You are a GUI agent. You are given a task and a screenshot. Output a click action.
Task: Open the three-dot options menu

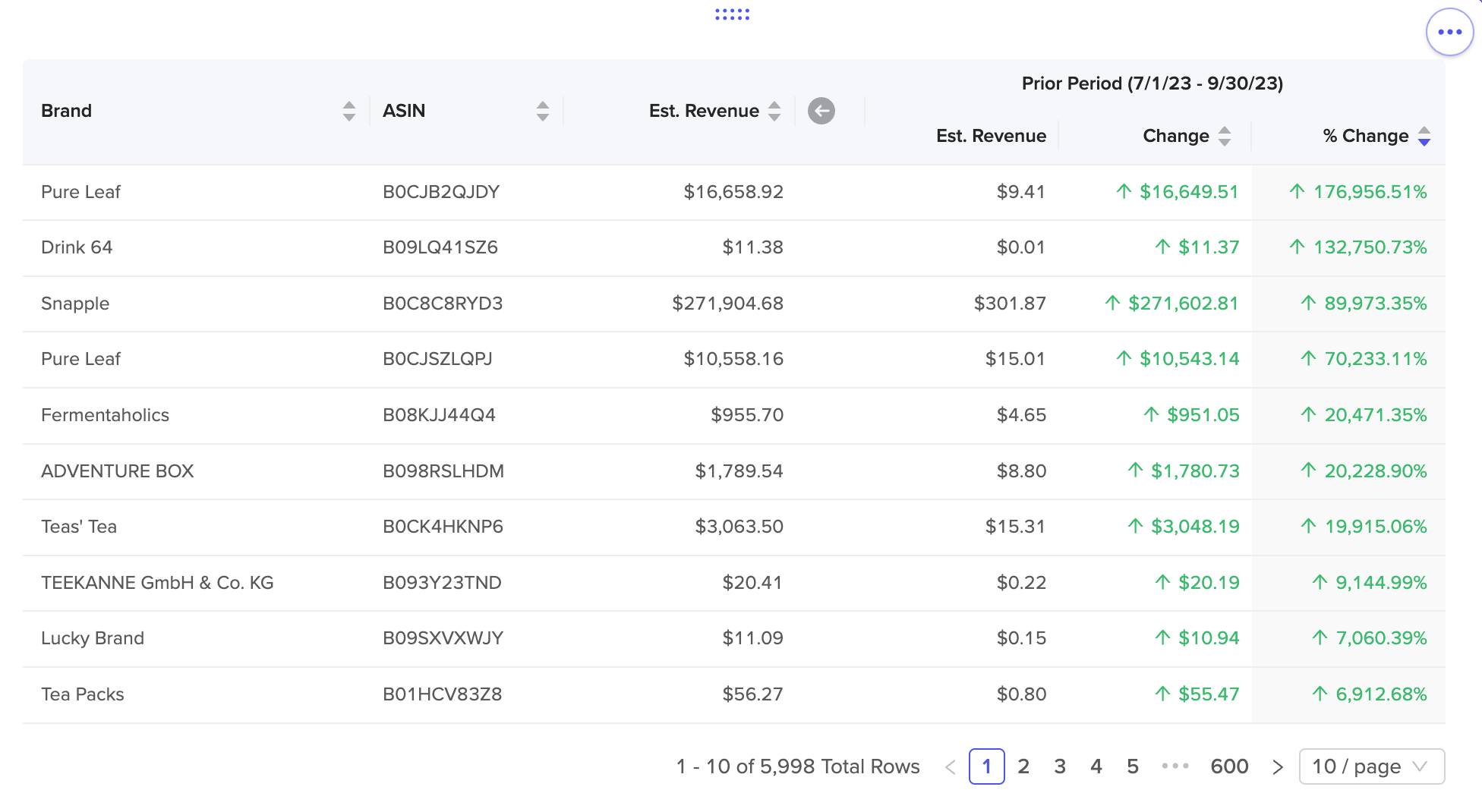[x=1449, y=32]
